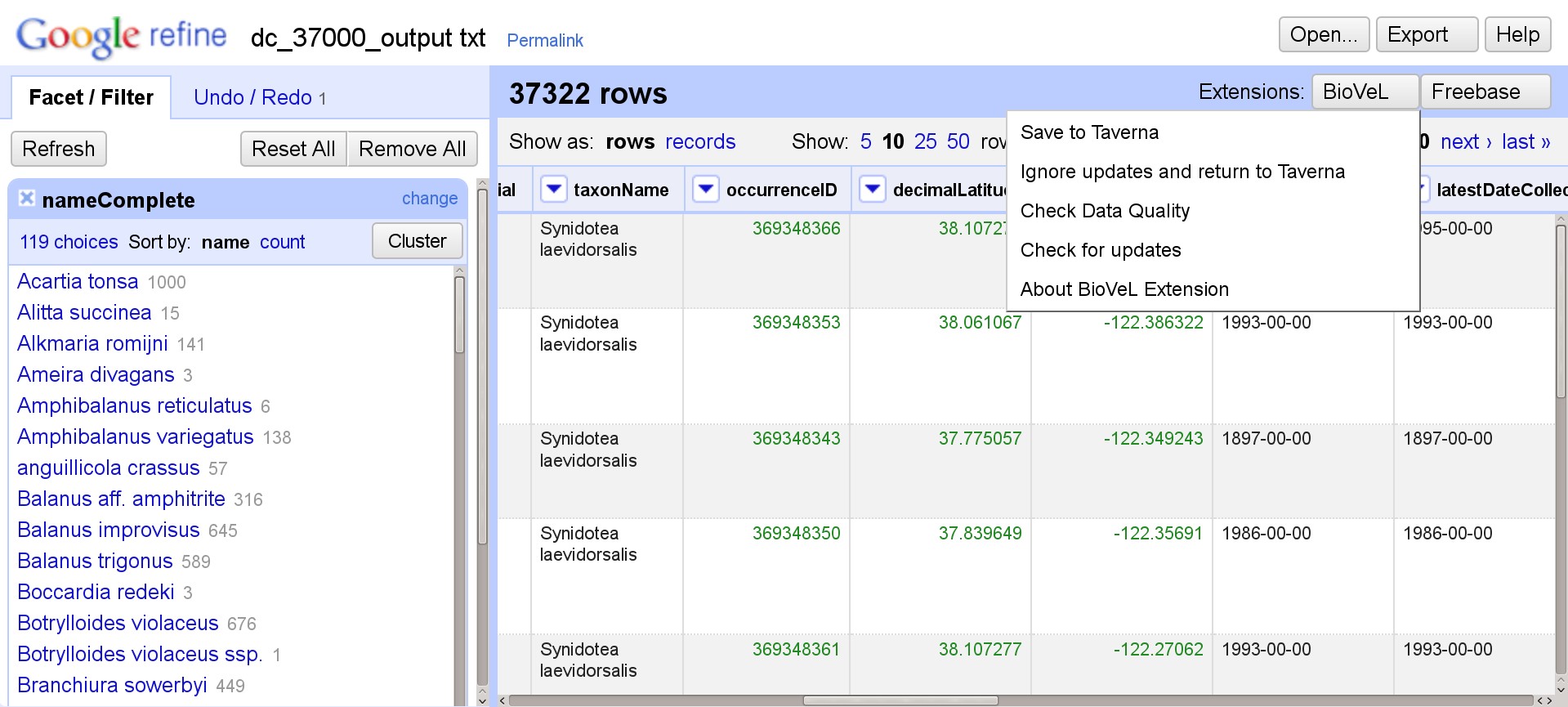
Task: Click the BioVeL extension button
Action: pyautogui.click(x=1365, y=92)
